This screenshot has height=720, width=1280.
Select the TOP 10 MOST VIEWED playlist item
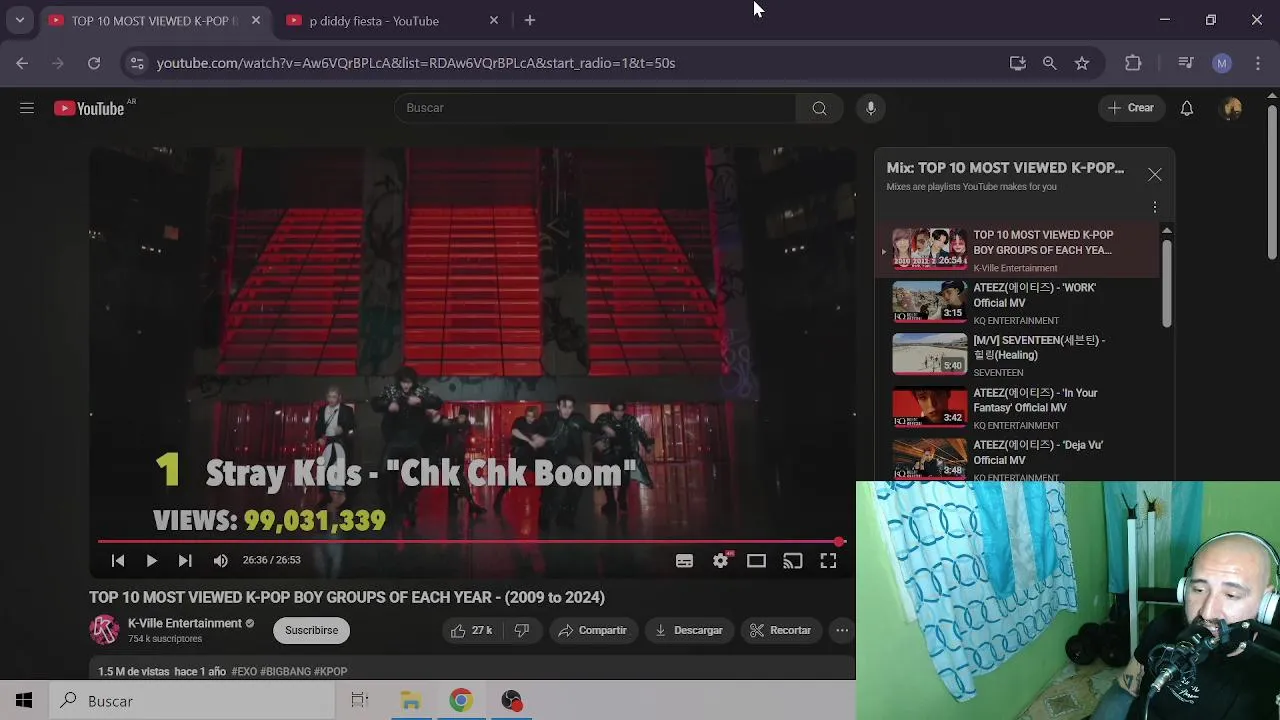1020,250
